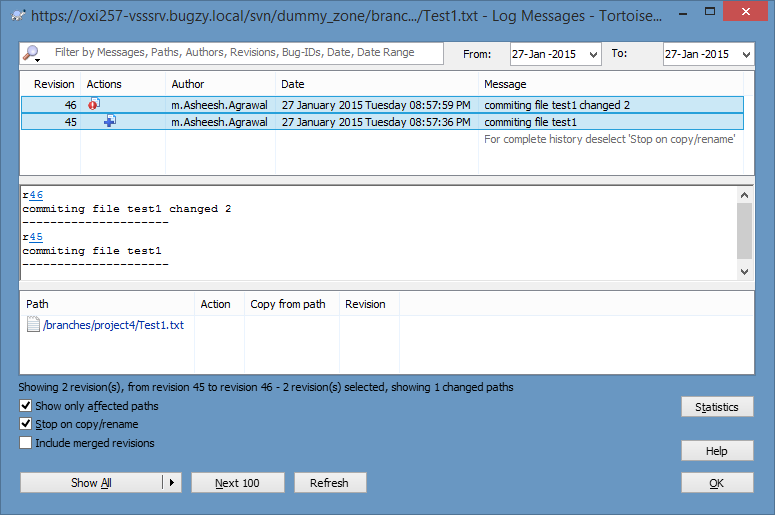Screen dimensions: 775x515
Task: Click the Revision column header in changed paths
Action: (369, 304)
